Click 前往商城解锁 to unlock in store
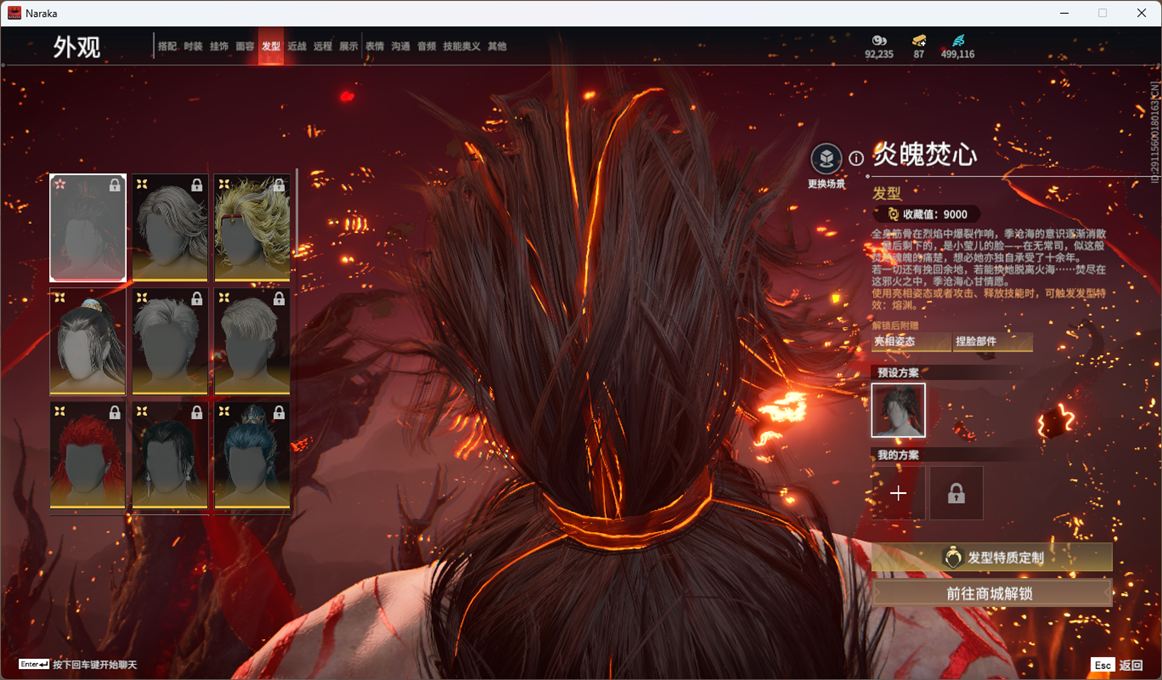This screenshot has width=1162, height=680. (992, 593)
